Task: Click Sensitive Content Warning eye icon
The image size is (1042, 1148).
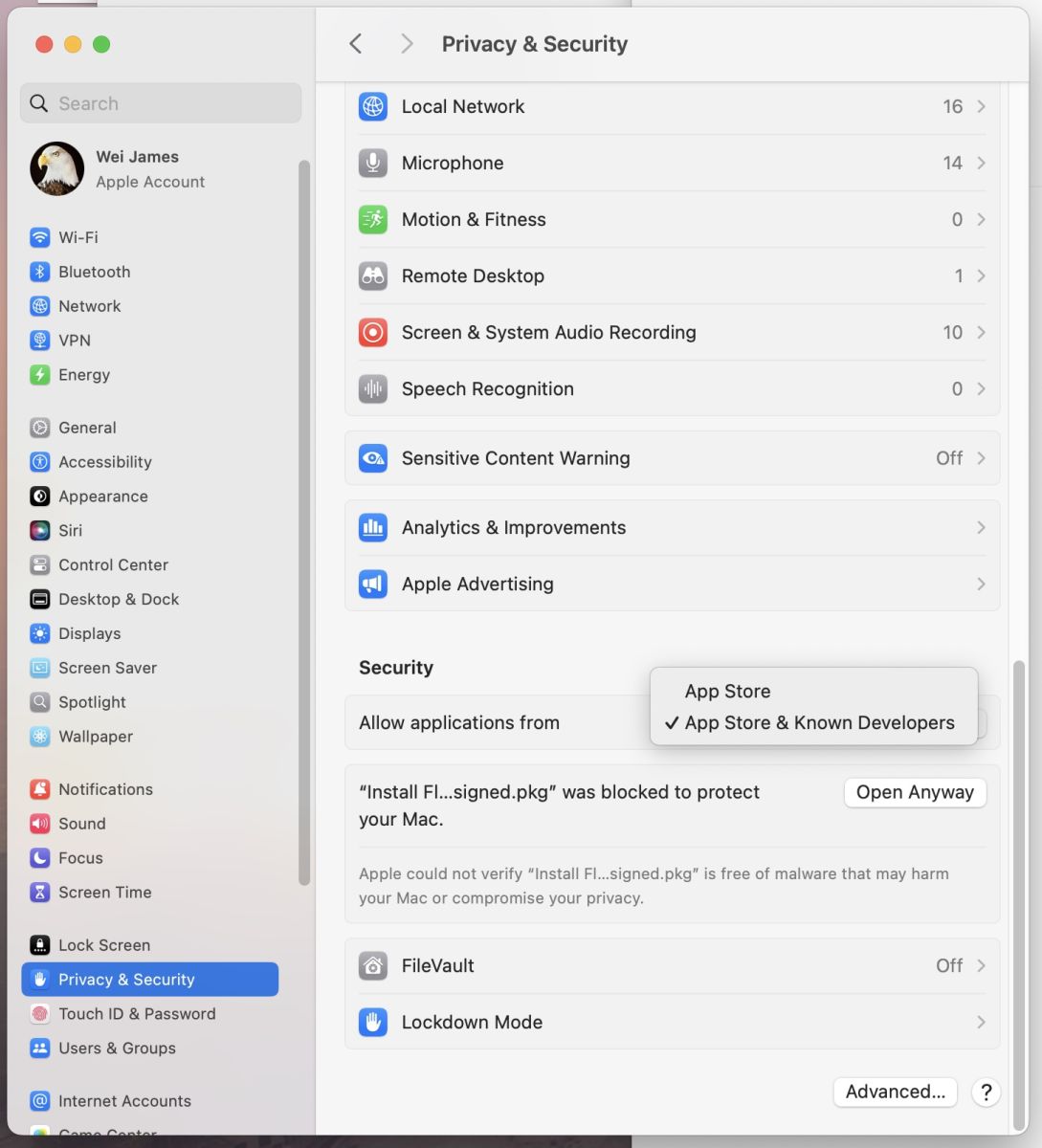Action: tap(373, 458)
